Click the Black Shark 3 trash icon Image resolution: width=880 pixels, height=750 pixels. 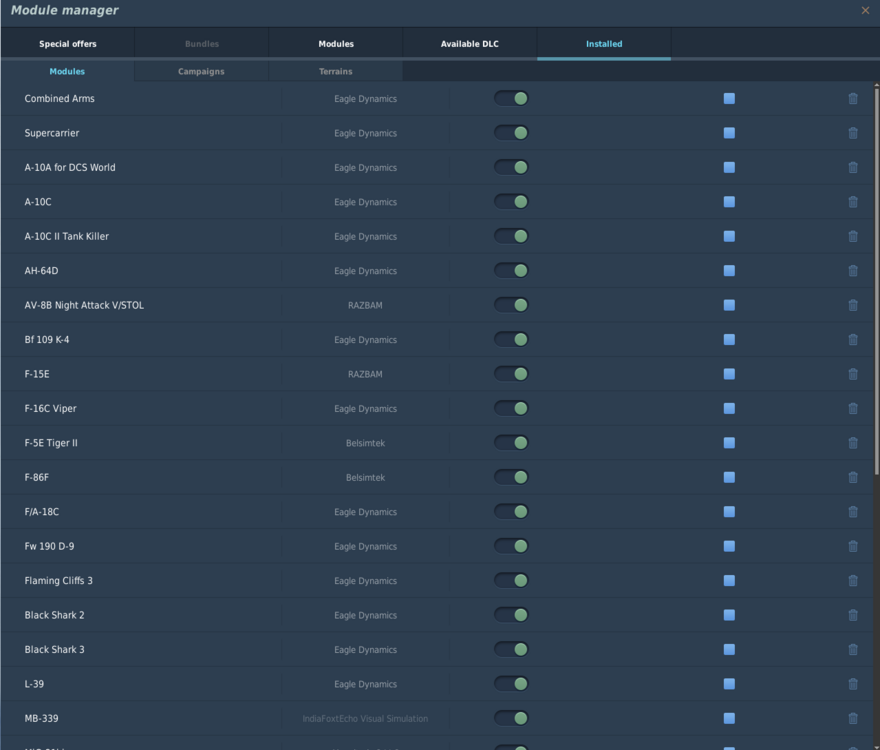pyautogui.click(x=852, y=650)
